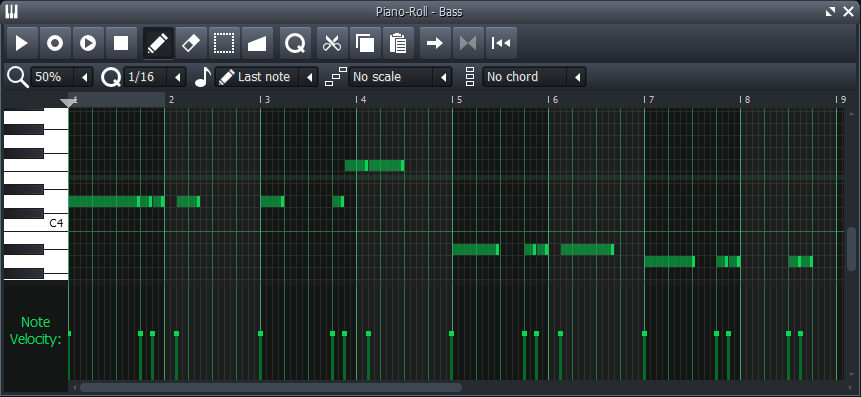Click velocity bar of the bar 7 note
The height and width of the screenshot is (397, 861).
(x=644, y=356)
